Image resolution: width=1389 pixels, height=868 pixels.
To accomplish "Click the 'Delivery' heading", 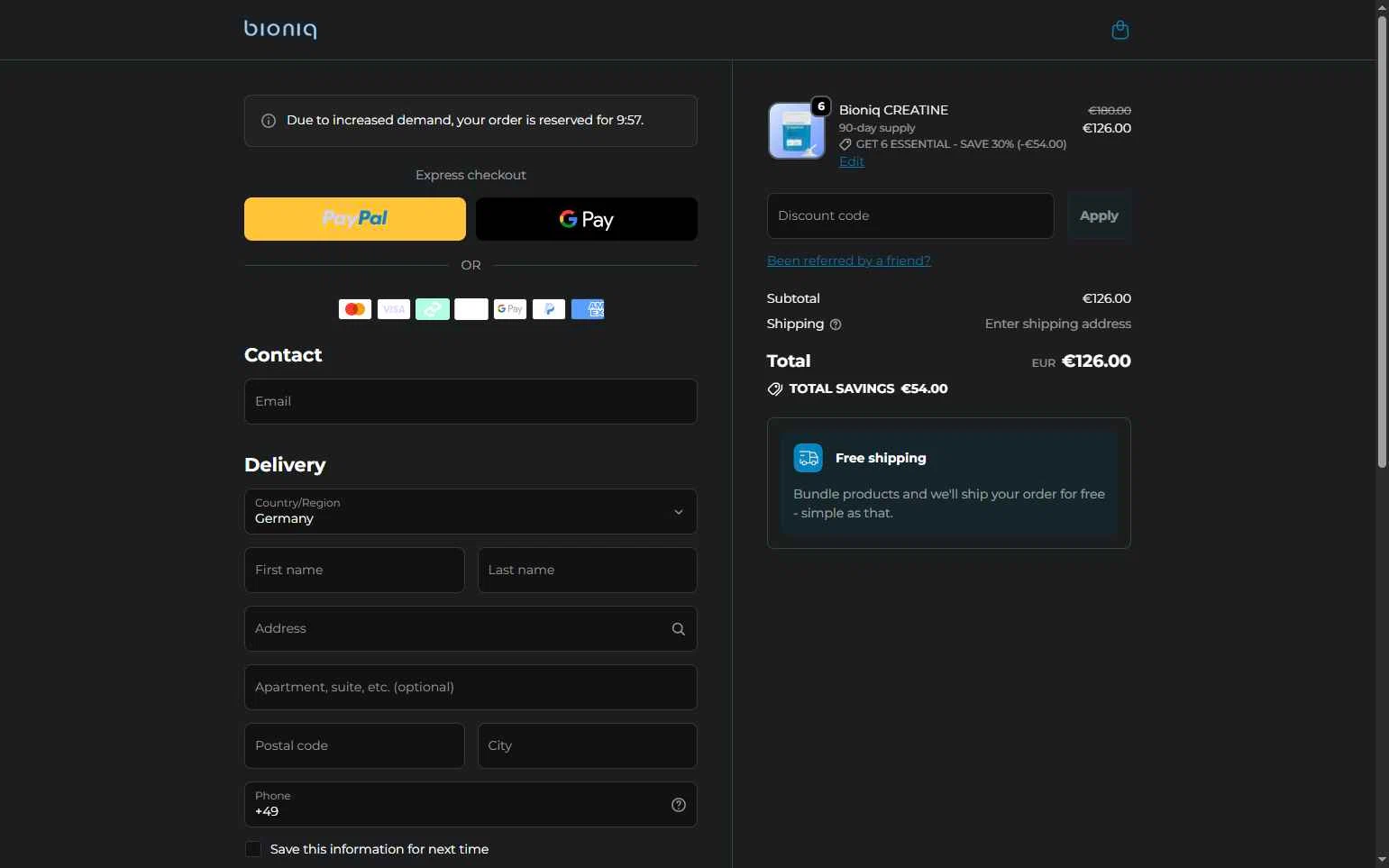I will click(285, 465).
